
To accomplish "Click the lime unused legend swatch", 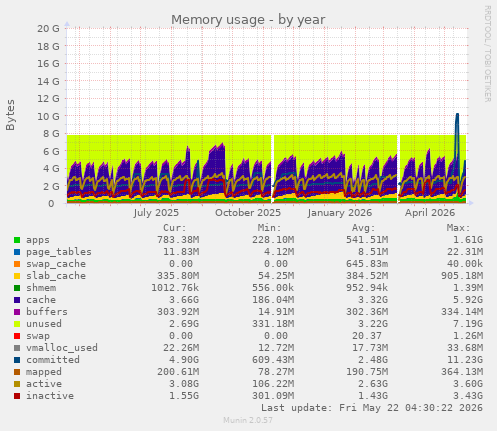I will 17,324.
